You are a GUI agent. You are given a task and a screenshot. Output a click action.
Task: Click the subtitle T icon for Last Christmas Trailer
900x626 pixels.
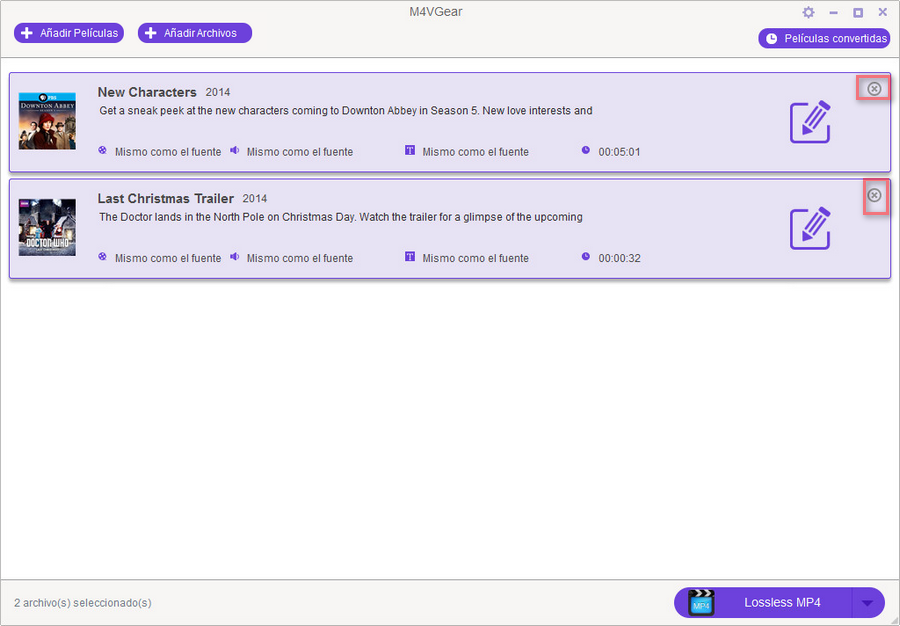tap(409, 256)
